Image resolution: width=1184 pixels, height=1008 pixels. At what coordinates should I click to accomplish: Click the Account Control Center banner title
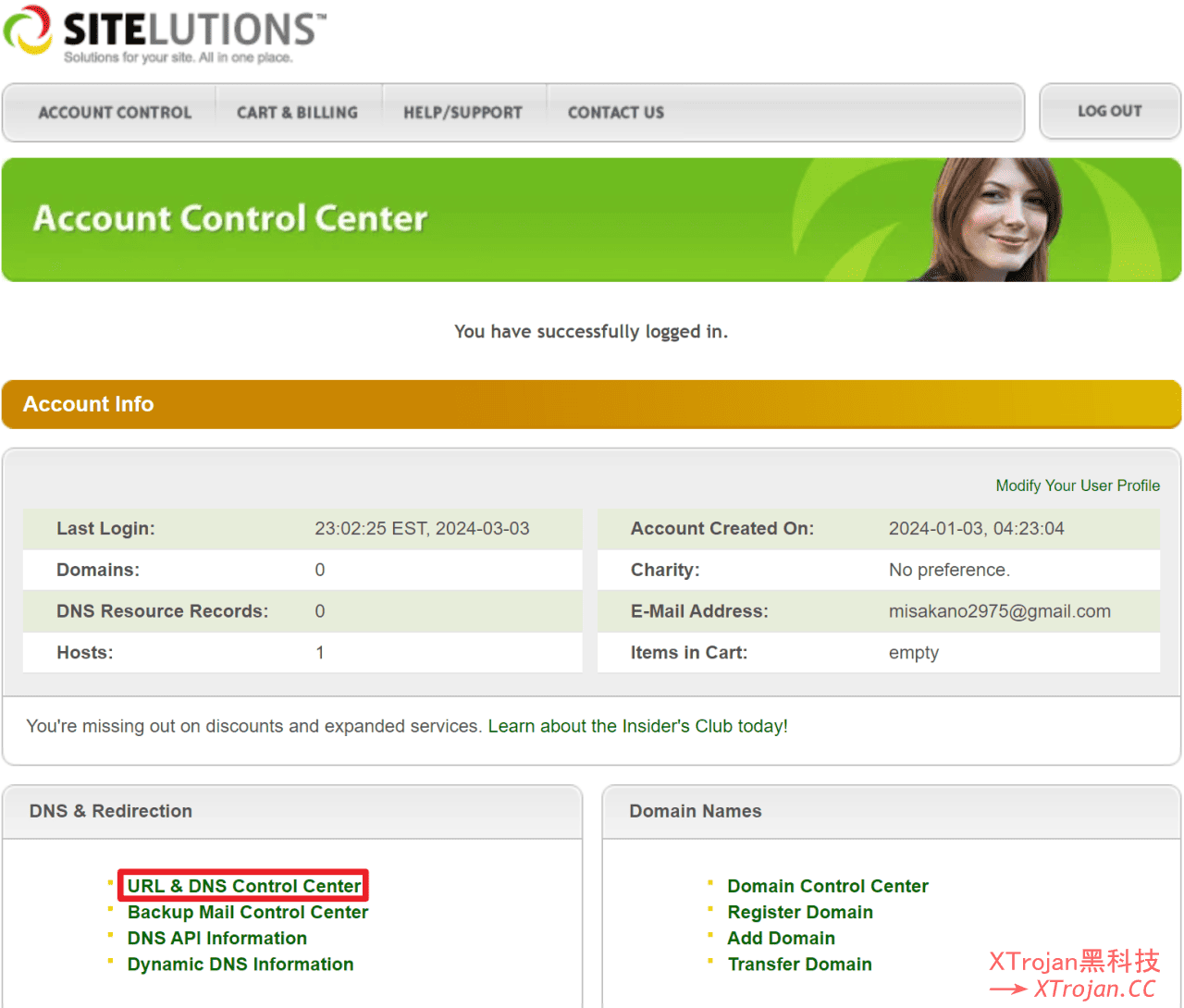pos(230,218)
